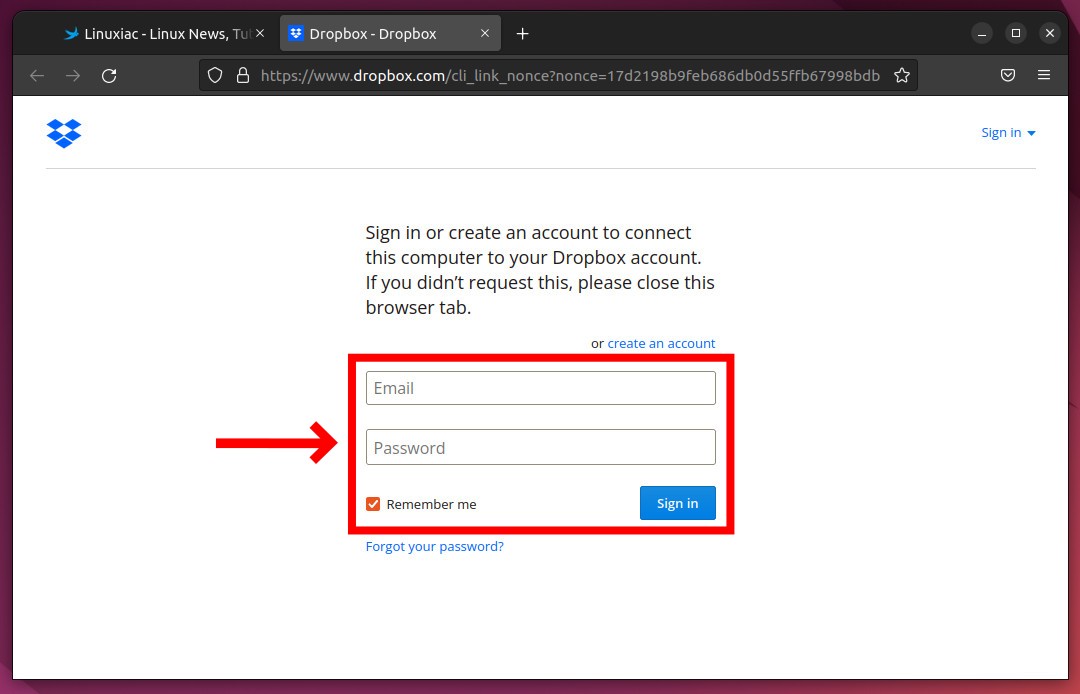This screenshot has width=1080, height=694.
Task: Expand the Sign in dropdown at top right
Action: (x=1008, y=133)
